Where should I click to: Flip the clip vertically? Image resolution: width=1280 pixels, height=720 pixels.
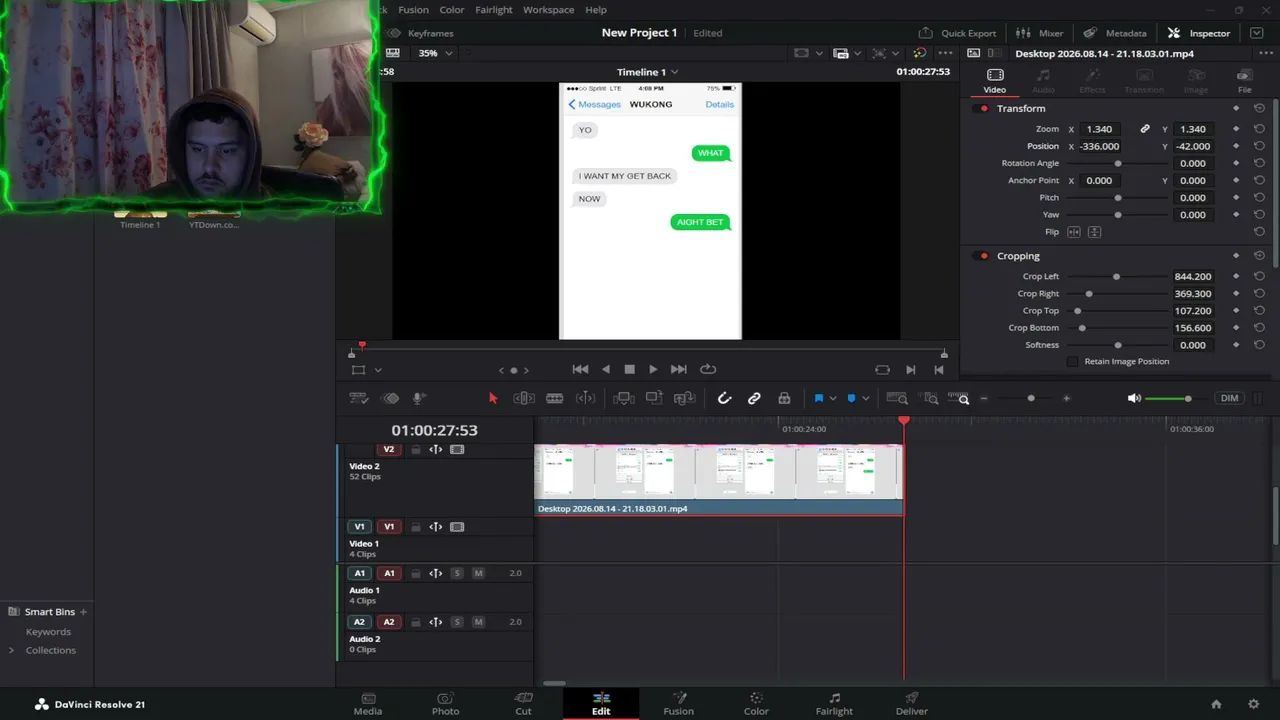point(1094,232)
